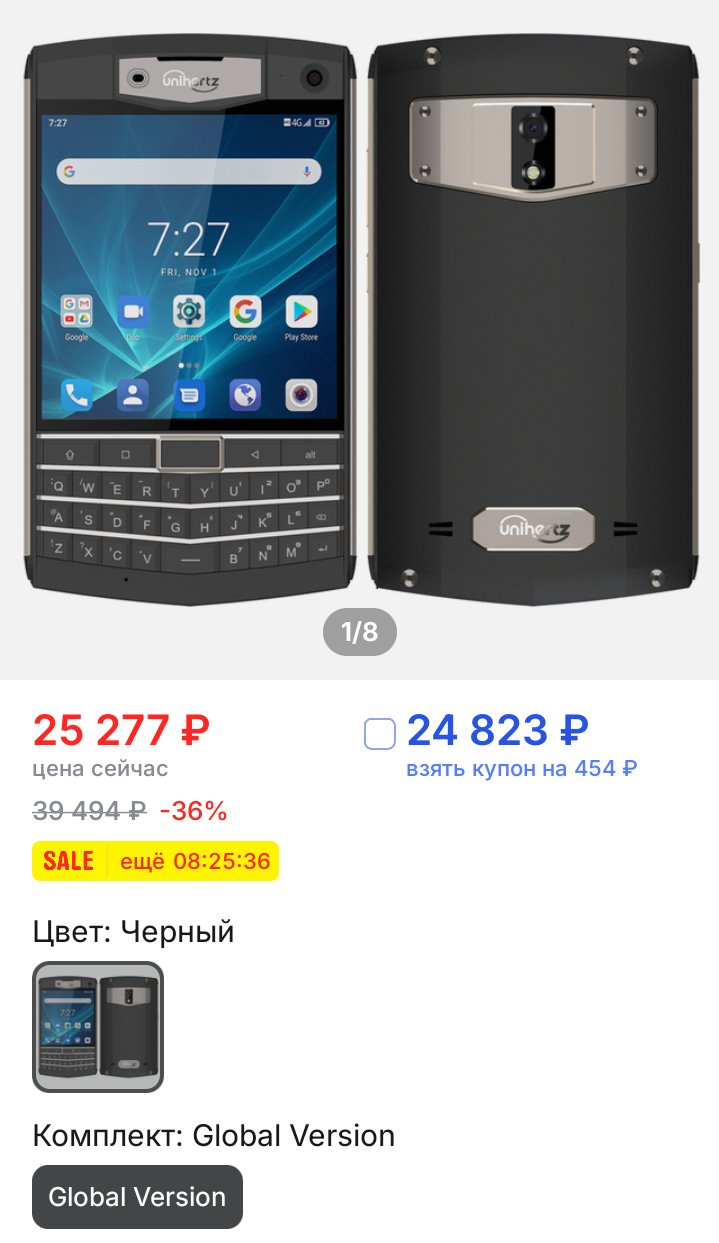Image resolution: width=719 pixels, height=1243 pixels.
Task: Open the 'взять купон на 454 ₽' link
Action: [522, 769]
